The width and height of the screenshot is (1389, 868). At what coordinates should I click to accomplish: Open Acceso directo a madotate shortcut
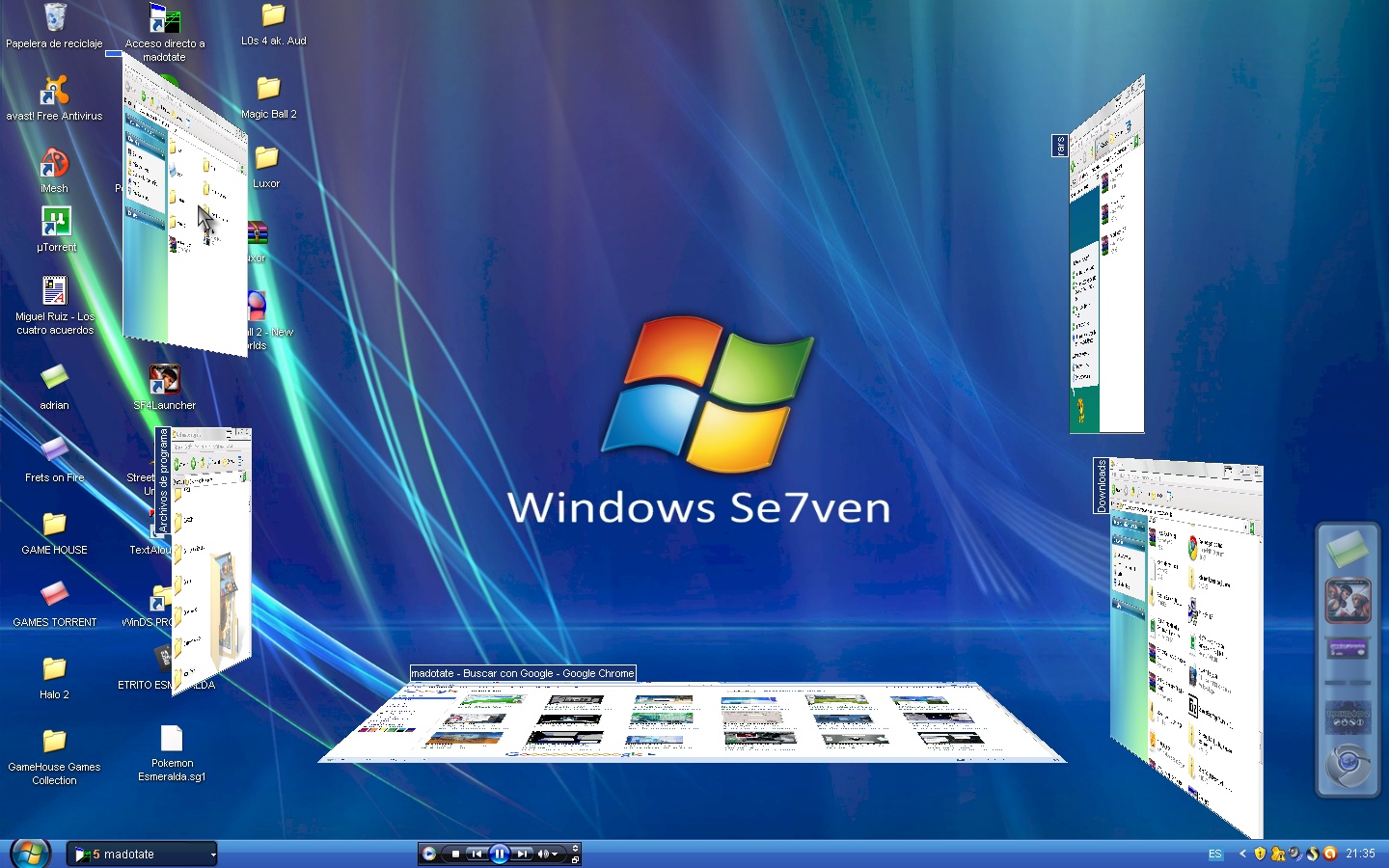click(x=165, y=32)
